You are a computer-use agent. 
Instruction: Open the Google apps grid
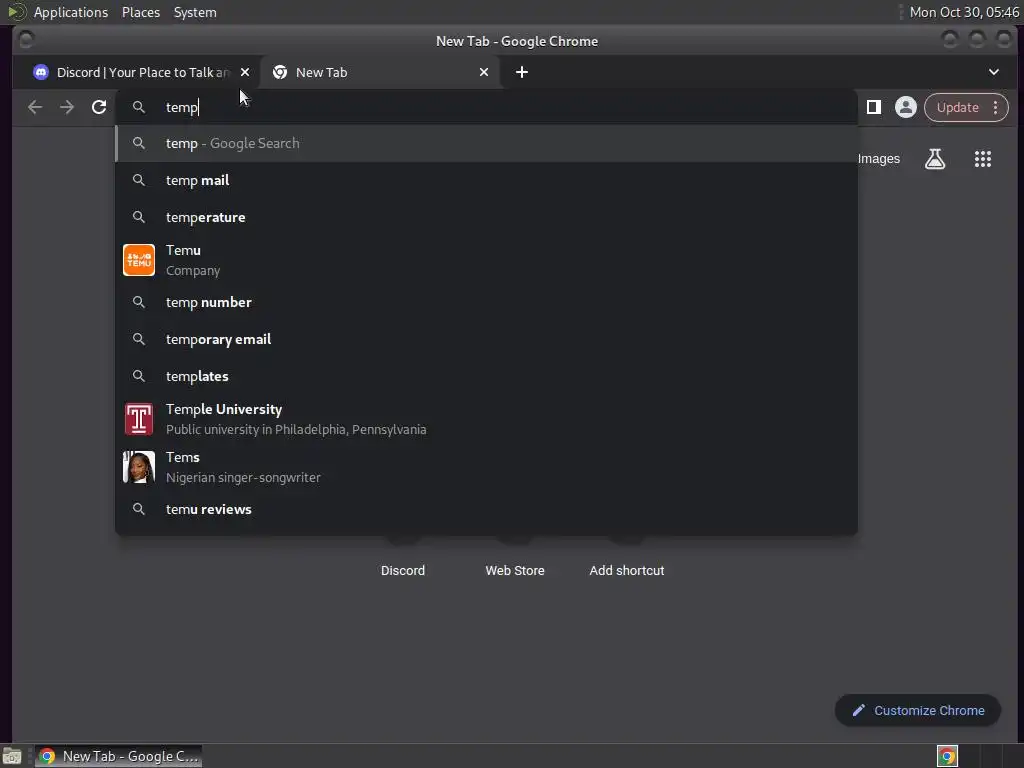pyautogui.click(x=983, y=159)
